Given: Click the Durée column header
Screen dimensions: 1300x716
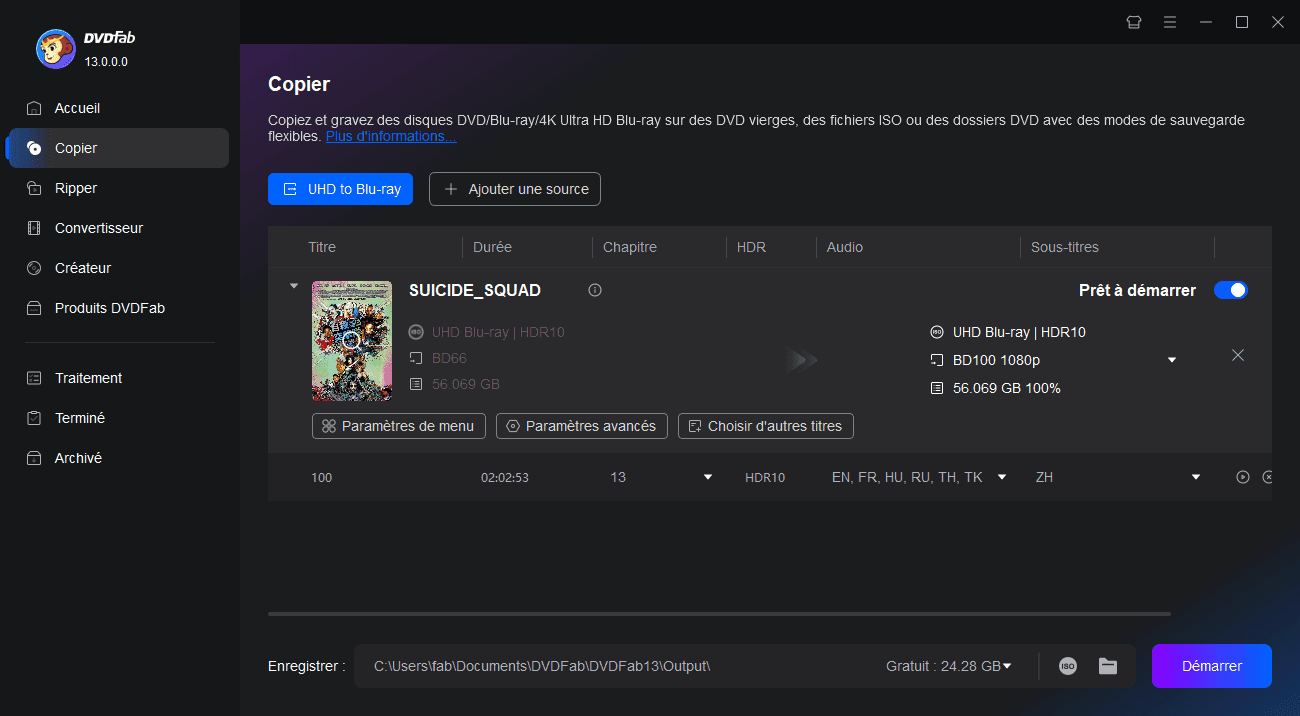Looking at the screenshot, I should click(492, 247).
